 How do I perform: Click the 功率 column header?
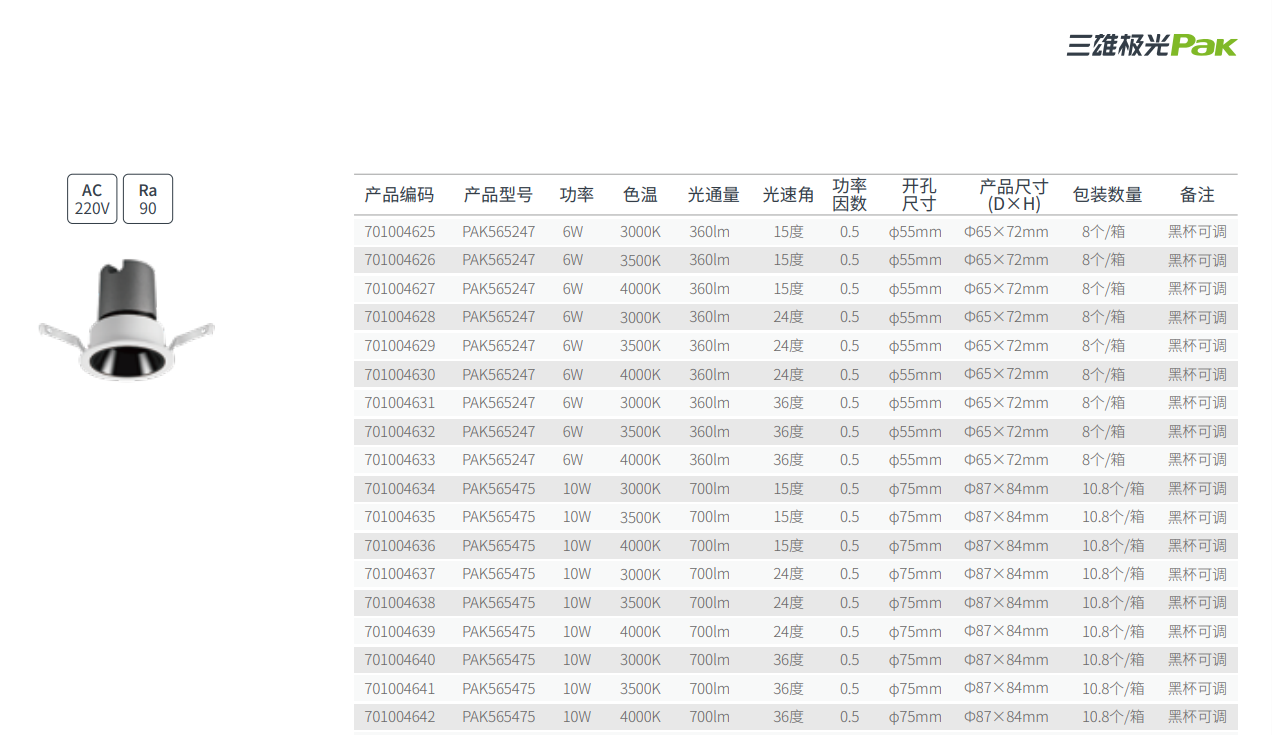click(576, 195)
